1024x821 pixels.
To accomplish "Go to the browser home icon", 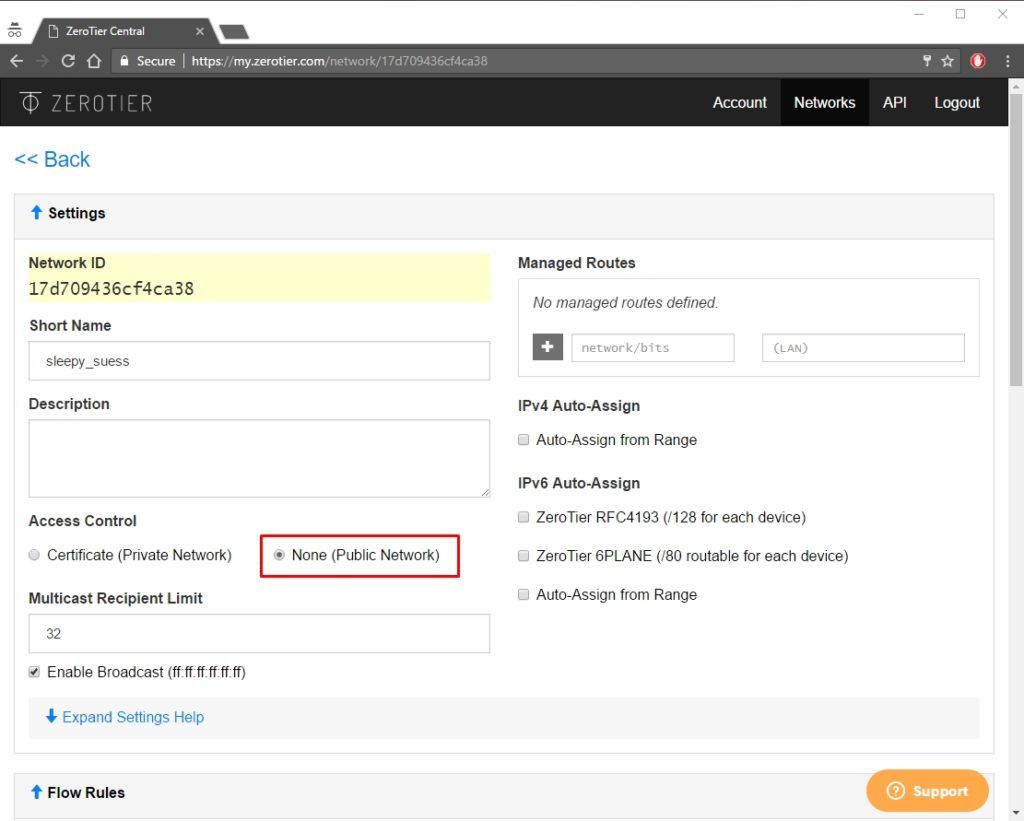I will [x=94, y=61].
